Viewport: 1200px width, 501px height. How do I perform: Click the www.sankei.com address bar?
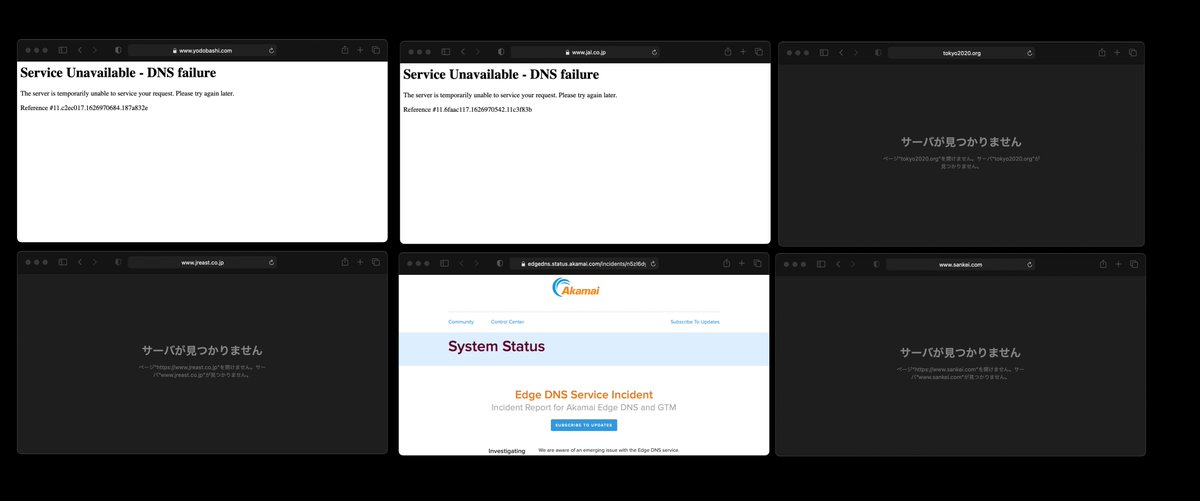961,264
